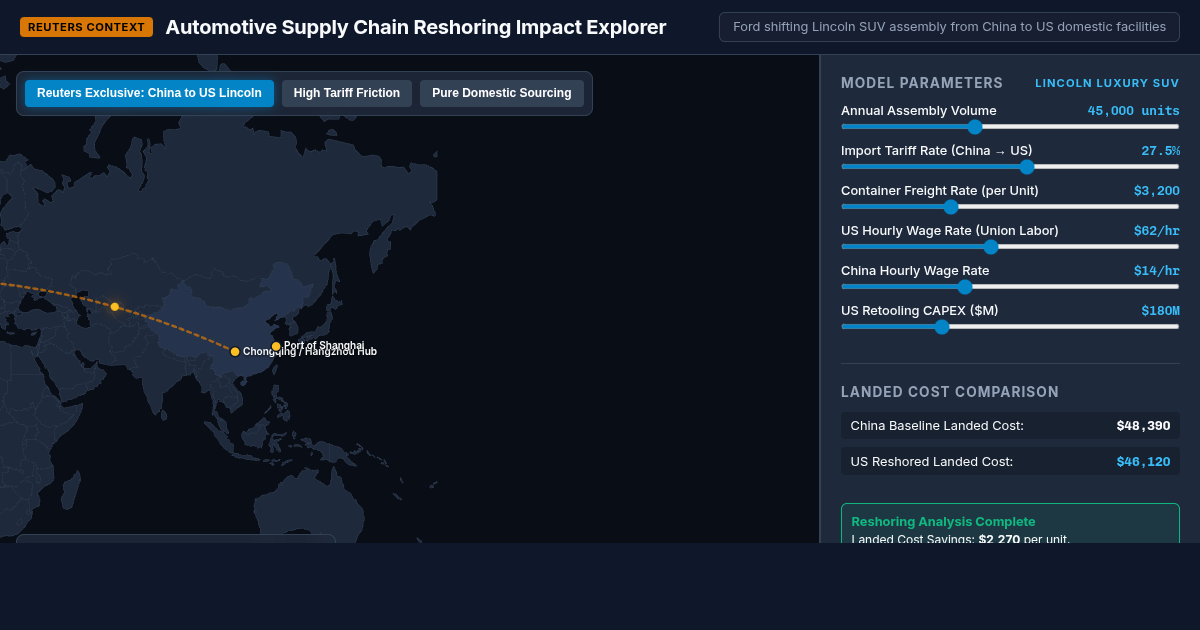Image resolution: width=1200 pixels, height=630 pixels.
Task: Click the app title Automotive Supply Chain Reshoring Impact Explorer
Action: coord(416,27)
